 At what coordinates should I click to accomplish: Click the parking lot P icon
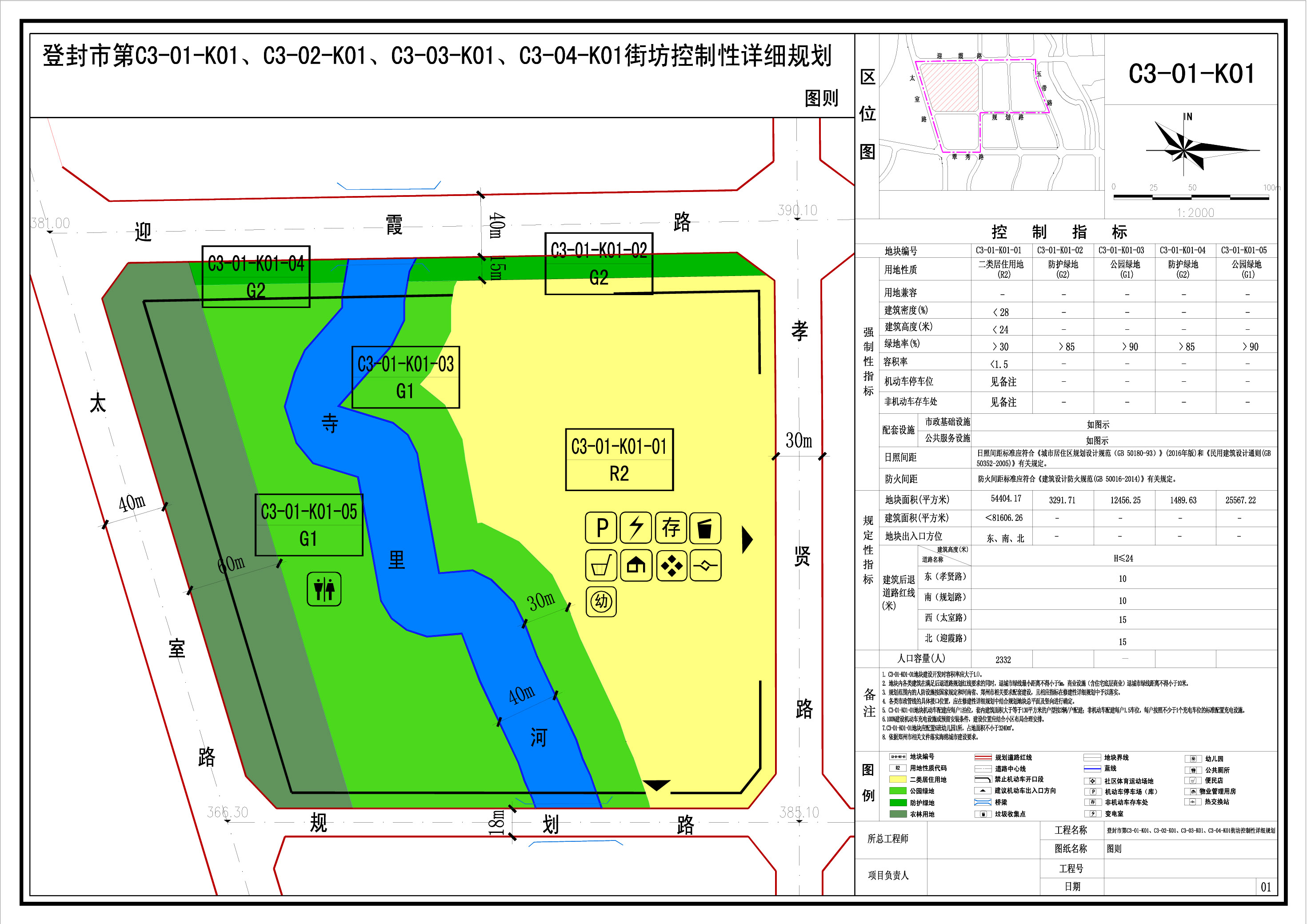(x=601, y=528)
